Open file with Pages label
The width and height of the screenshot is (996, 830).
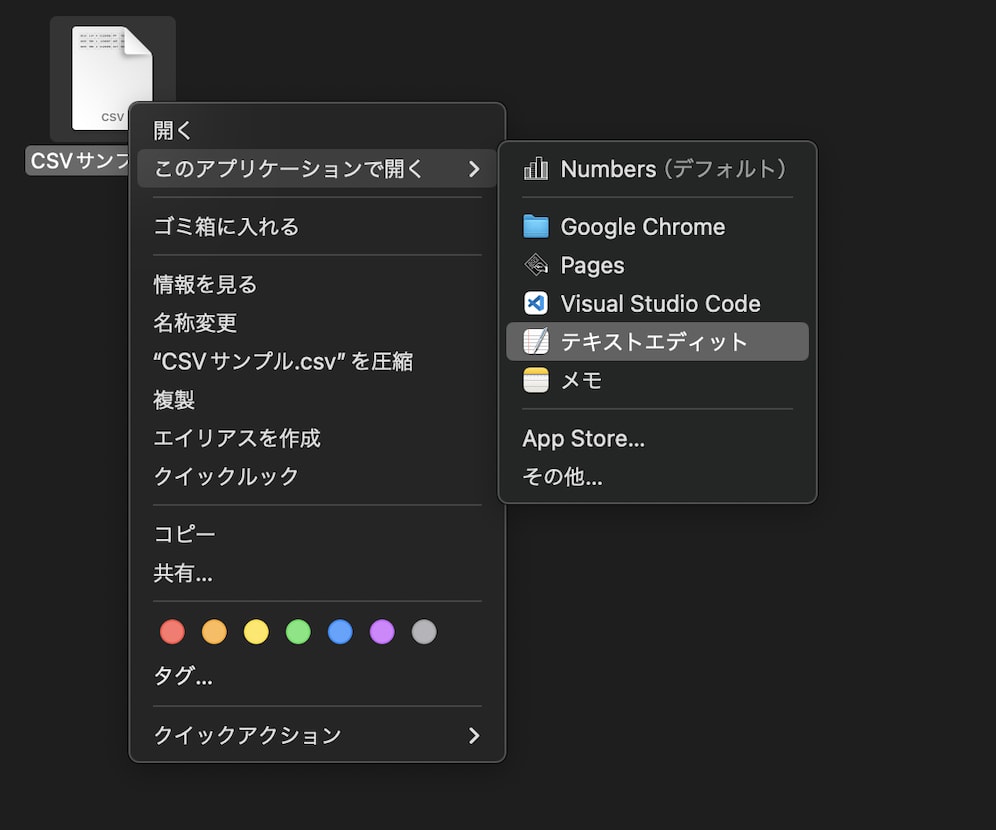[x=592, y=265]
